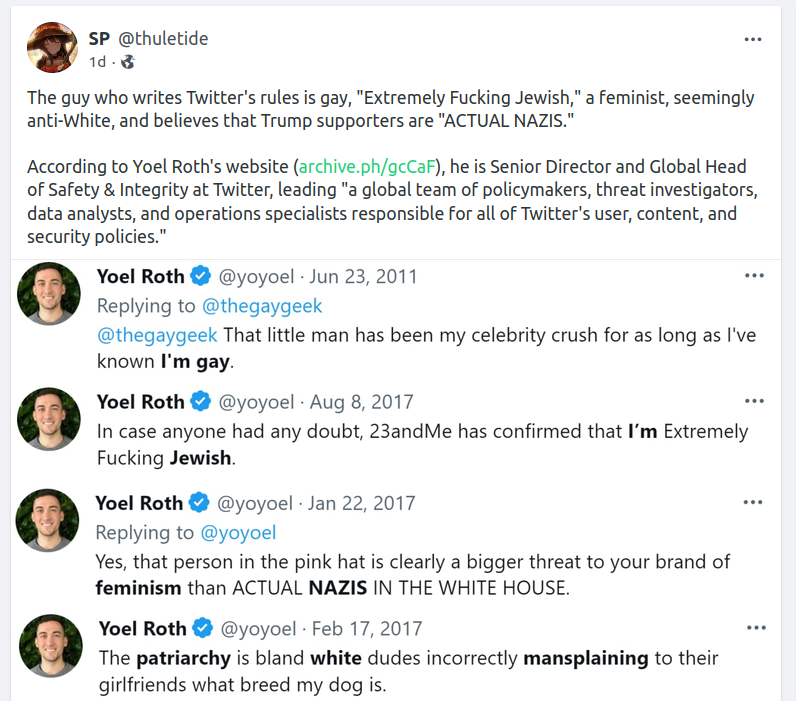Click the @thuletide handle
This screenshot has width=796, height=701.
coord(163,39)
